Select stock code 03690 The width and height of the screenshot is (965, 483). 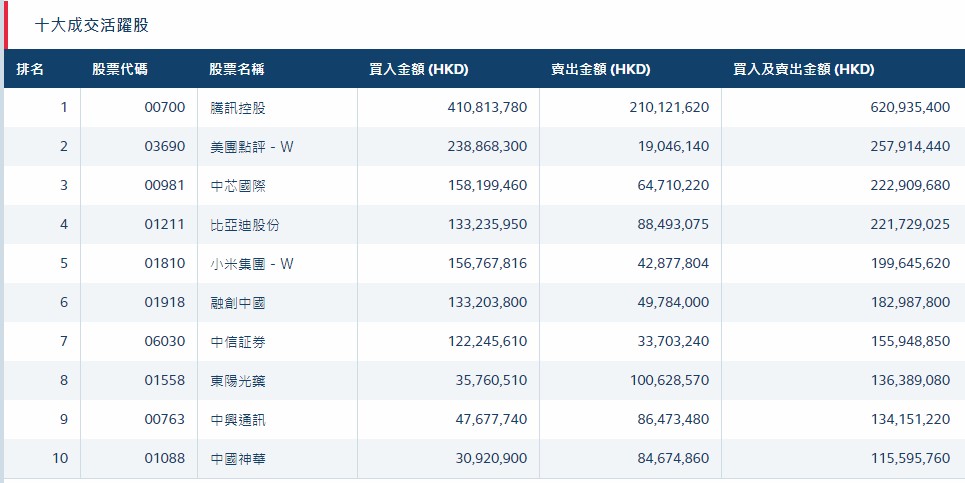(165, 146)
